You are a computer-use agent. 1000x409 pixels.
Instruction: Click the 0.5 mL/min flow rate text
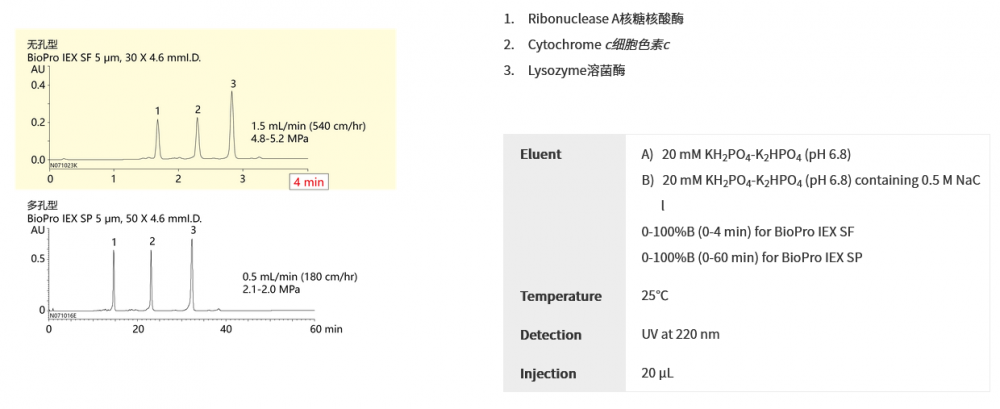point(300,277)
